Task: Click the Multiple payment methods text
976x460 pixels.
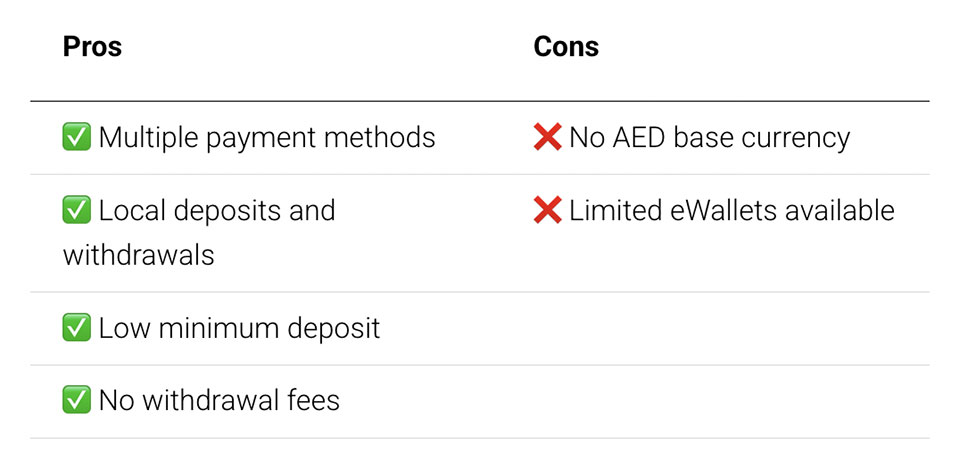Action: pos(266,137)
